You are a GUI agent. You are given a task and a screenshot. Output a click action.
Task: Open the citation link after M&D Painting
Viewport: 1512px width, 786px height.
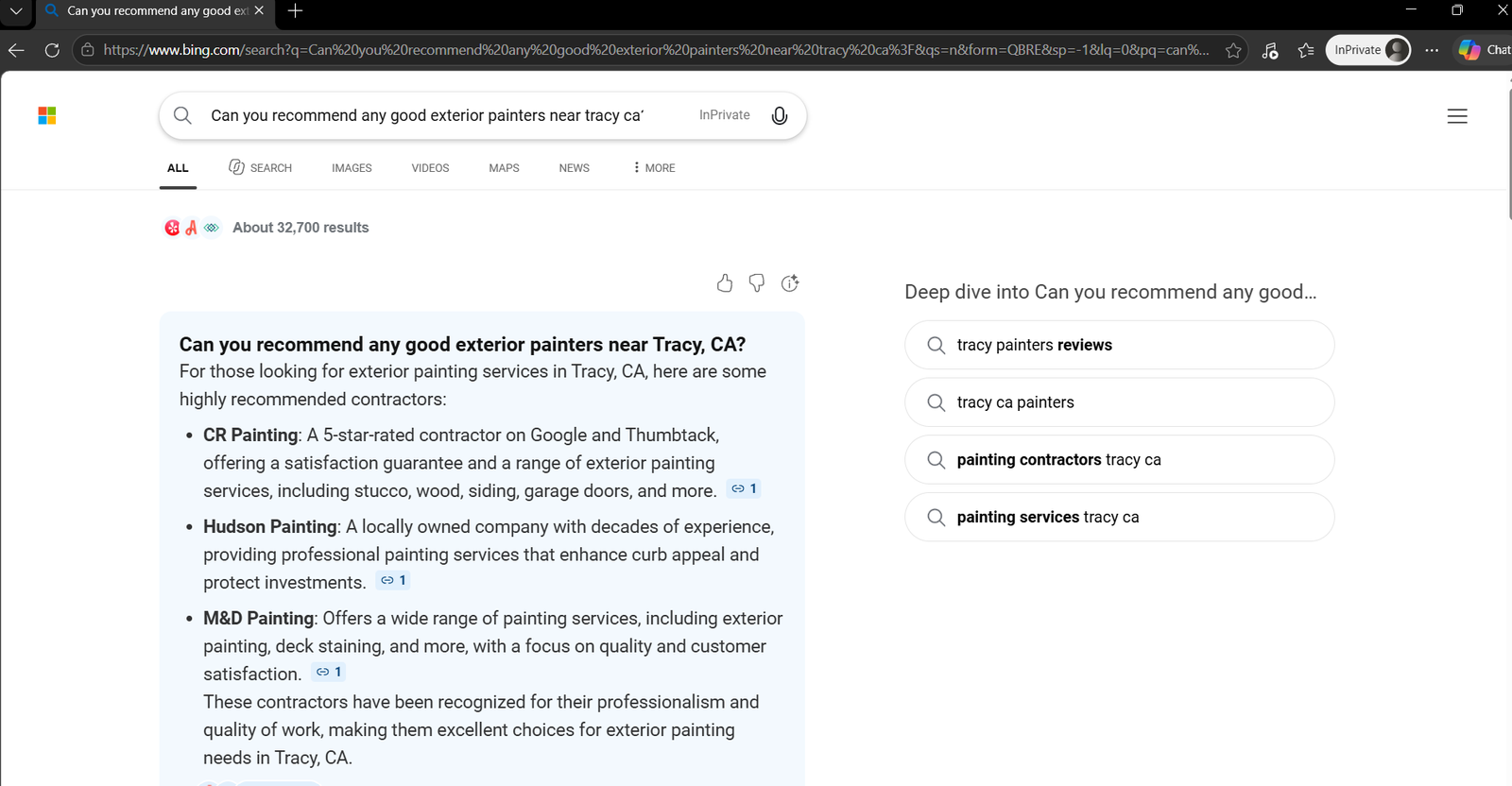[329, 672]
